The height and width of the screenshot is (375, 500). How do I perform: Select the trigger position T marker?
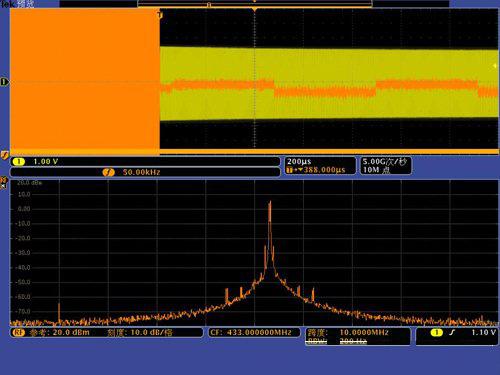160,15
